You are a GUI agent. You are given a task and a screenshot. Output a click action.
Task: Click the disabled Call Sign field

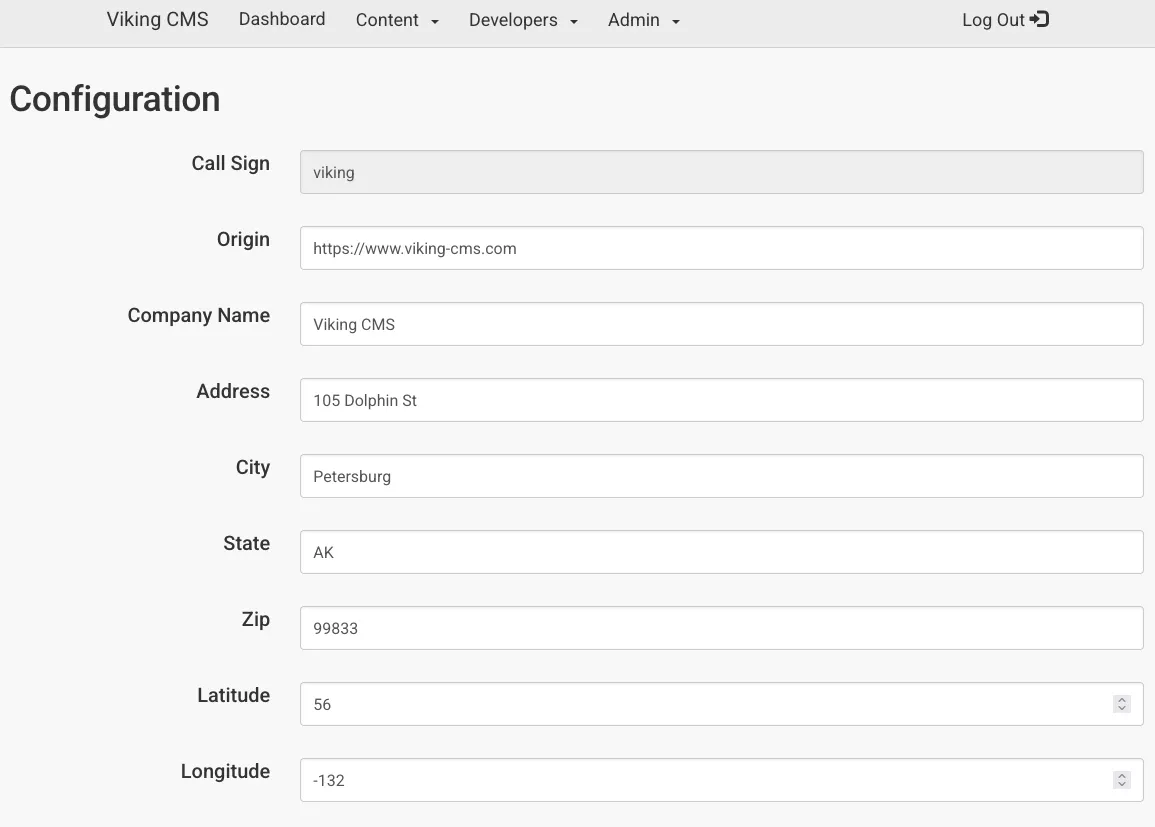[x=720, y=172]
